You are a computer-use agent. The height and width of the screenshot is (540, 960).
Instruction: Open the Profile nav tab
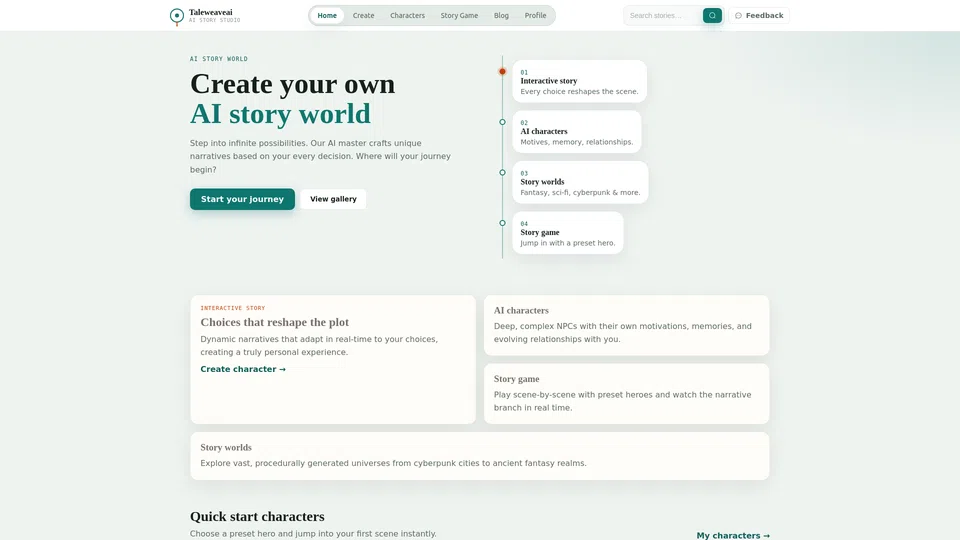pyautogui.click(x=535, y=15)
